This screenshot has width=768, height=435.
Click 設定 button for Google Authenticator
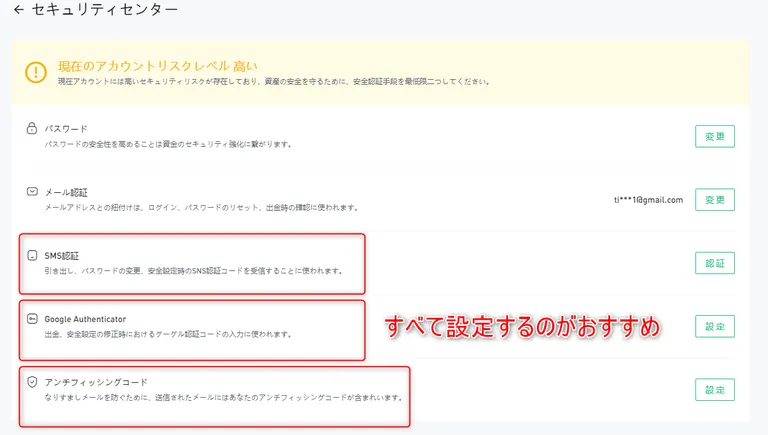pyautogui.click(x=715, y=326)
